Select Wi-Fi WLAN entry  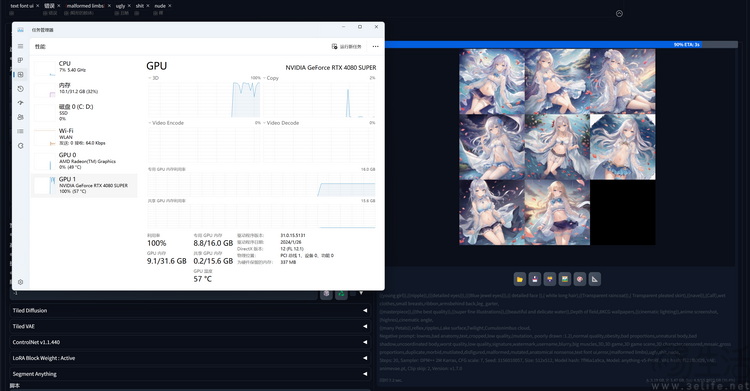pos(84,137)
